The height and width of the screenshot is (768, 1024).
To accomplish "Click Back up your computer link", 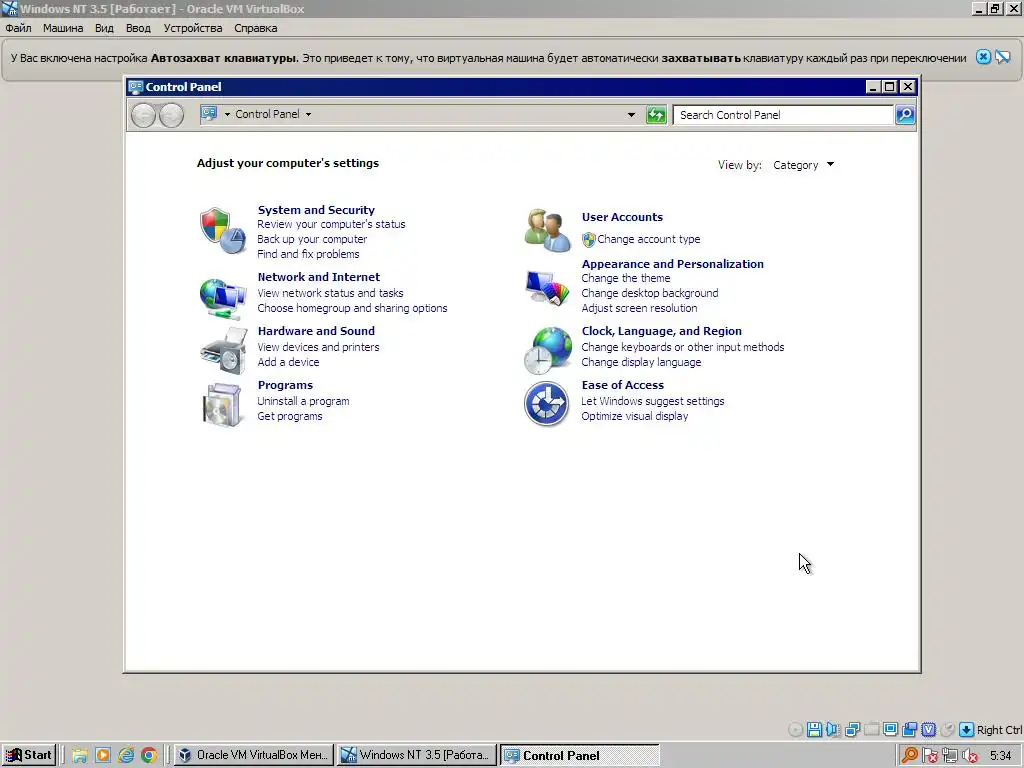I will [x=312, y=239].
